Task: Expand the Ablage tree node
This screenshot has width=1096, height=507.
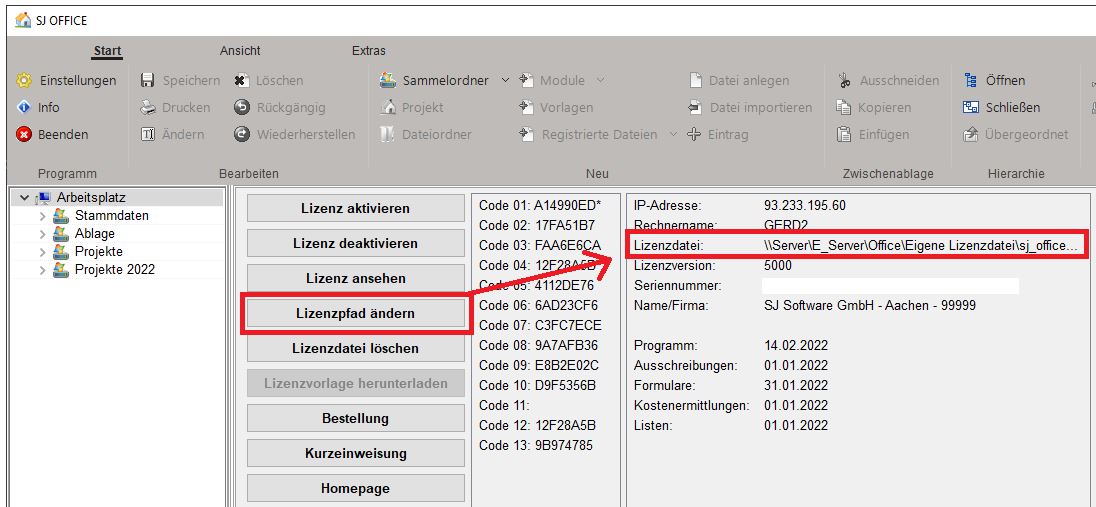Action: 42,234
